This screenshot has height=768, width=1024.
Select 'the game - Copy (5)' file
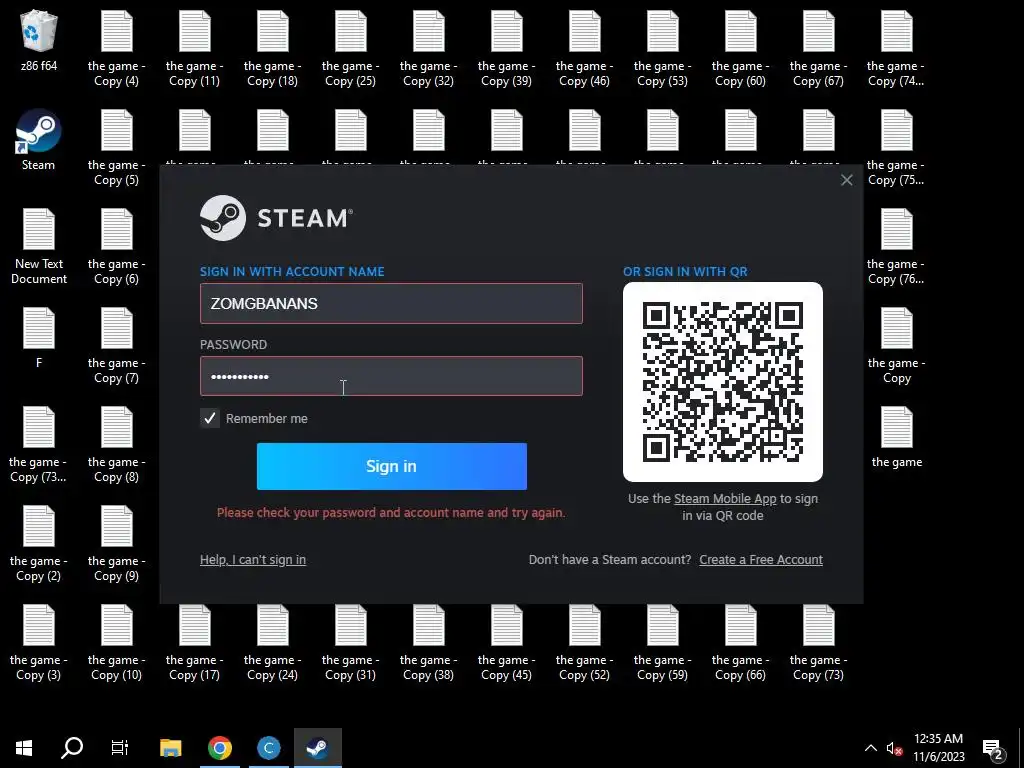[x=116, y=148]
